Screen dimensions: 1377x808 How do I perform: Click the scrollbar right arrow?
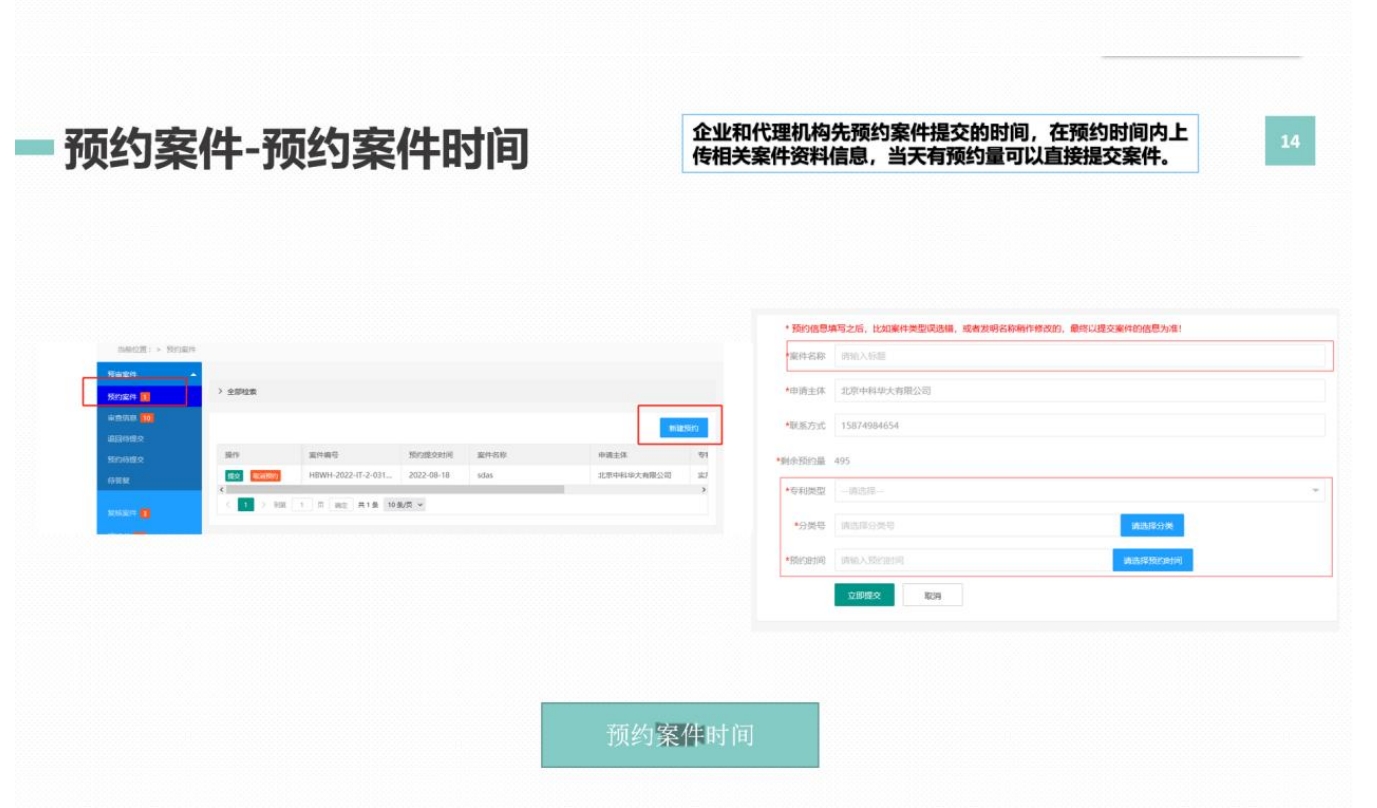coord(703,490)
